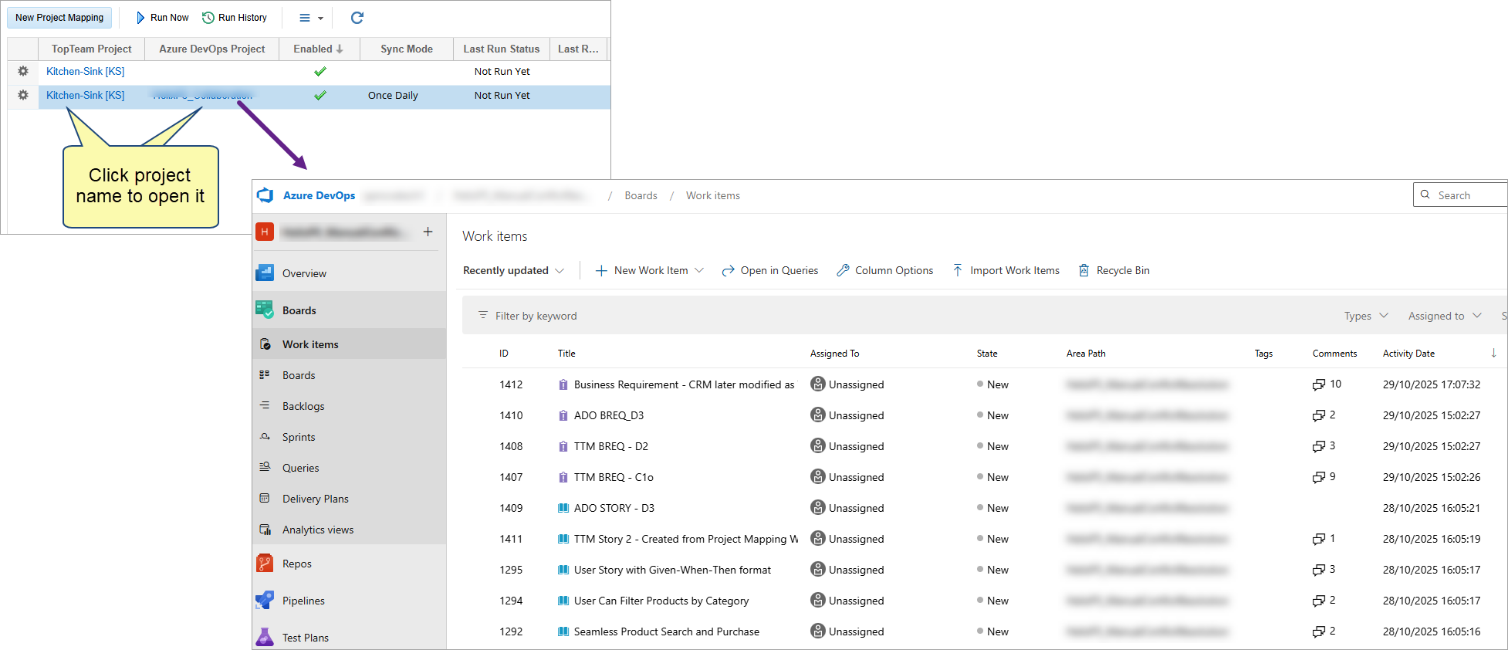Click the Refresh icon in toolbar
Viewport: 1508px width, 650px height.
tap(357, 18)
